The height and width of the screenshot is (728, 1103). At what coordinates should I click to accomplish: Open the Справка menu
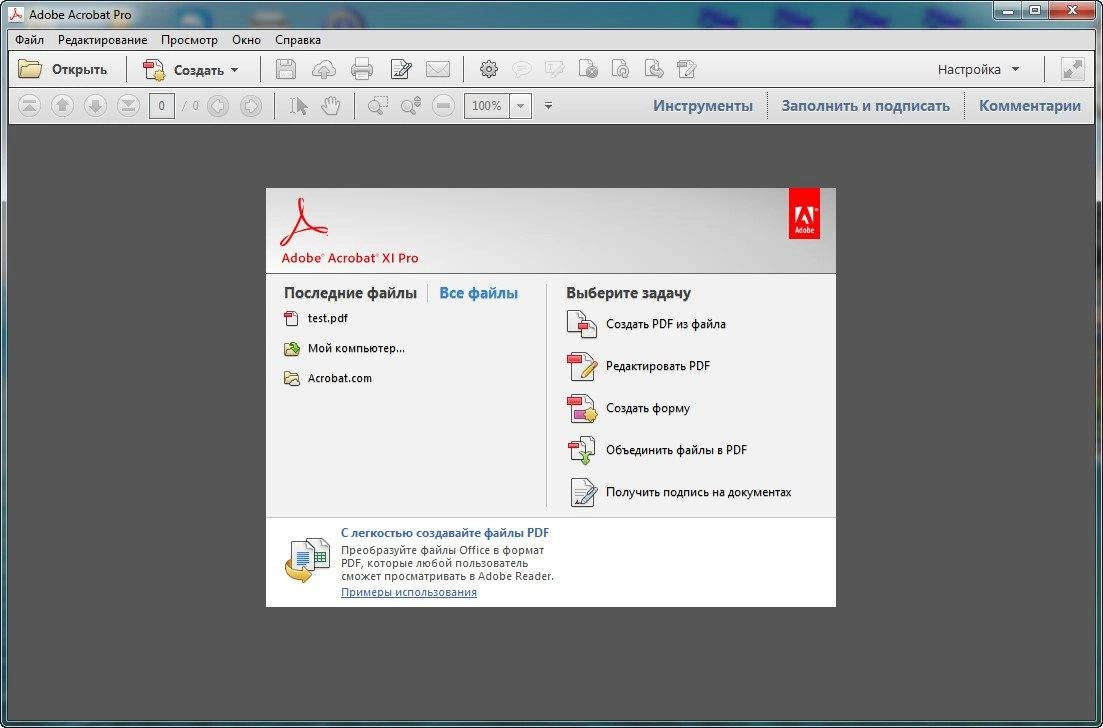[x=298, y=40]
